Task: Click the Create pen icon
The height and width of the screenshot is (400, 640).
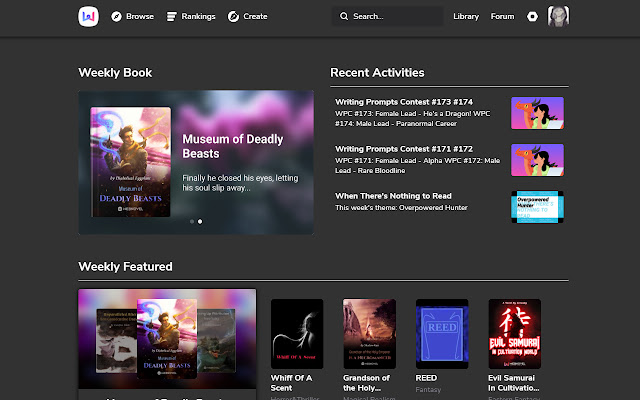Action: 233,17
